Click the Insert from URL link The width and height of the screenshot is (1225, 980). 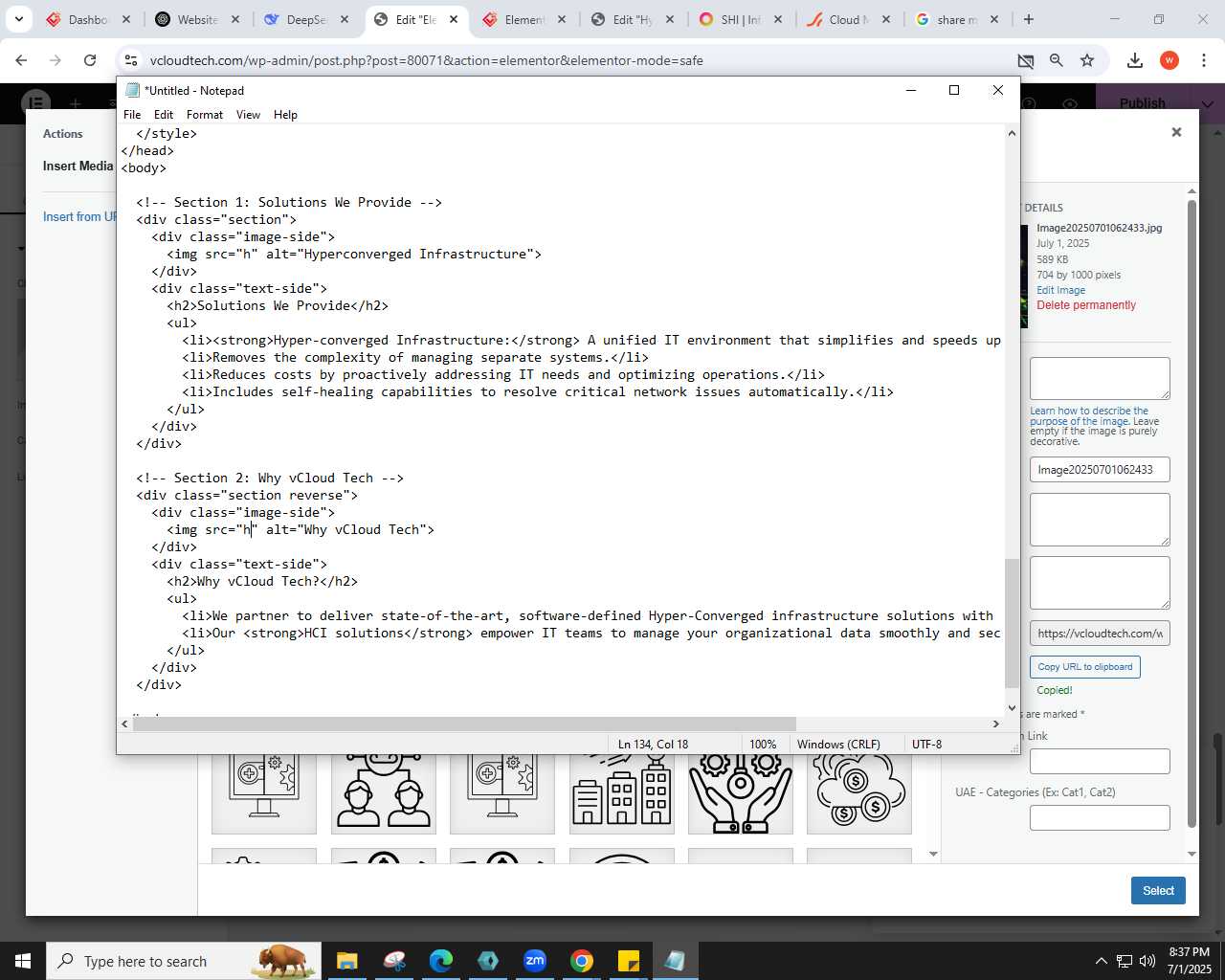click(79, 217)
